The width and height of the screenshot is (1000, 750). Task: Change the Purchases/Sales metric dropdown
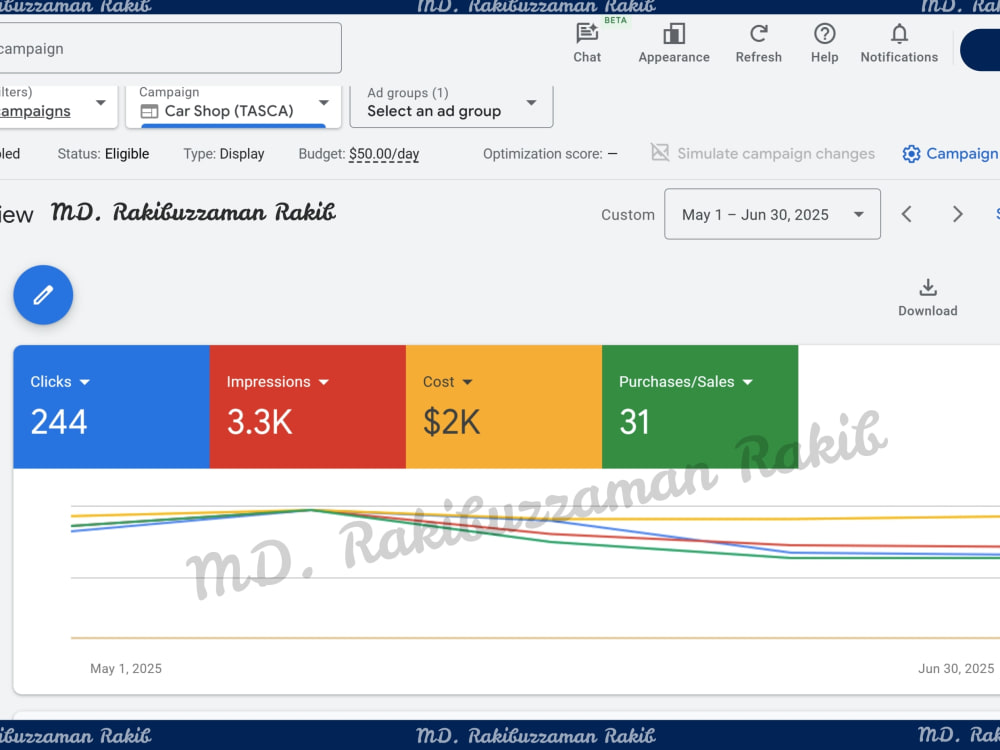686,382
